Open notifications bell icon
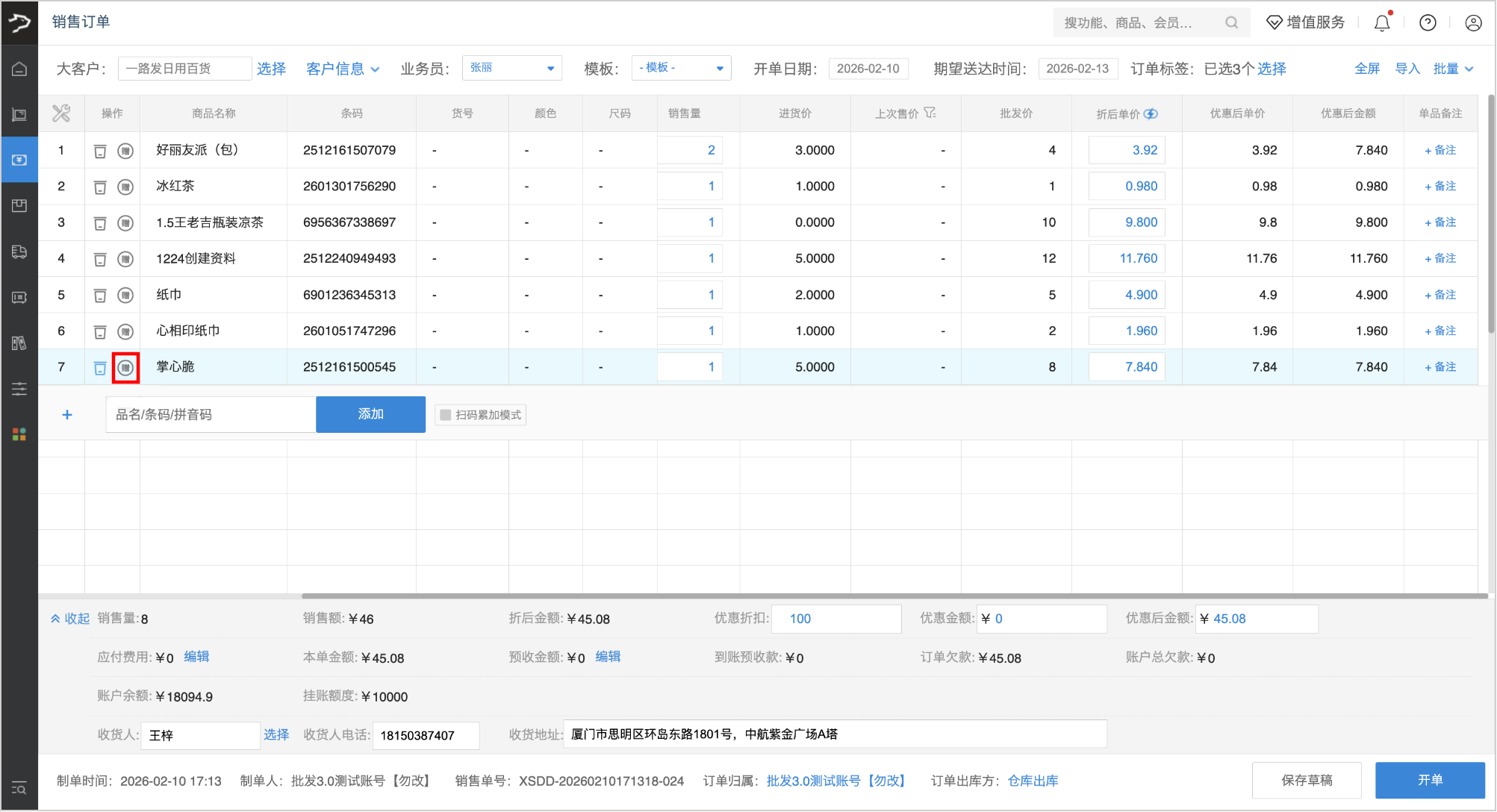1497x812 pixels. coord(1382,23)
